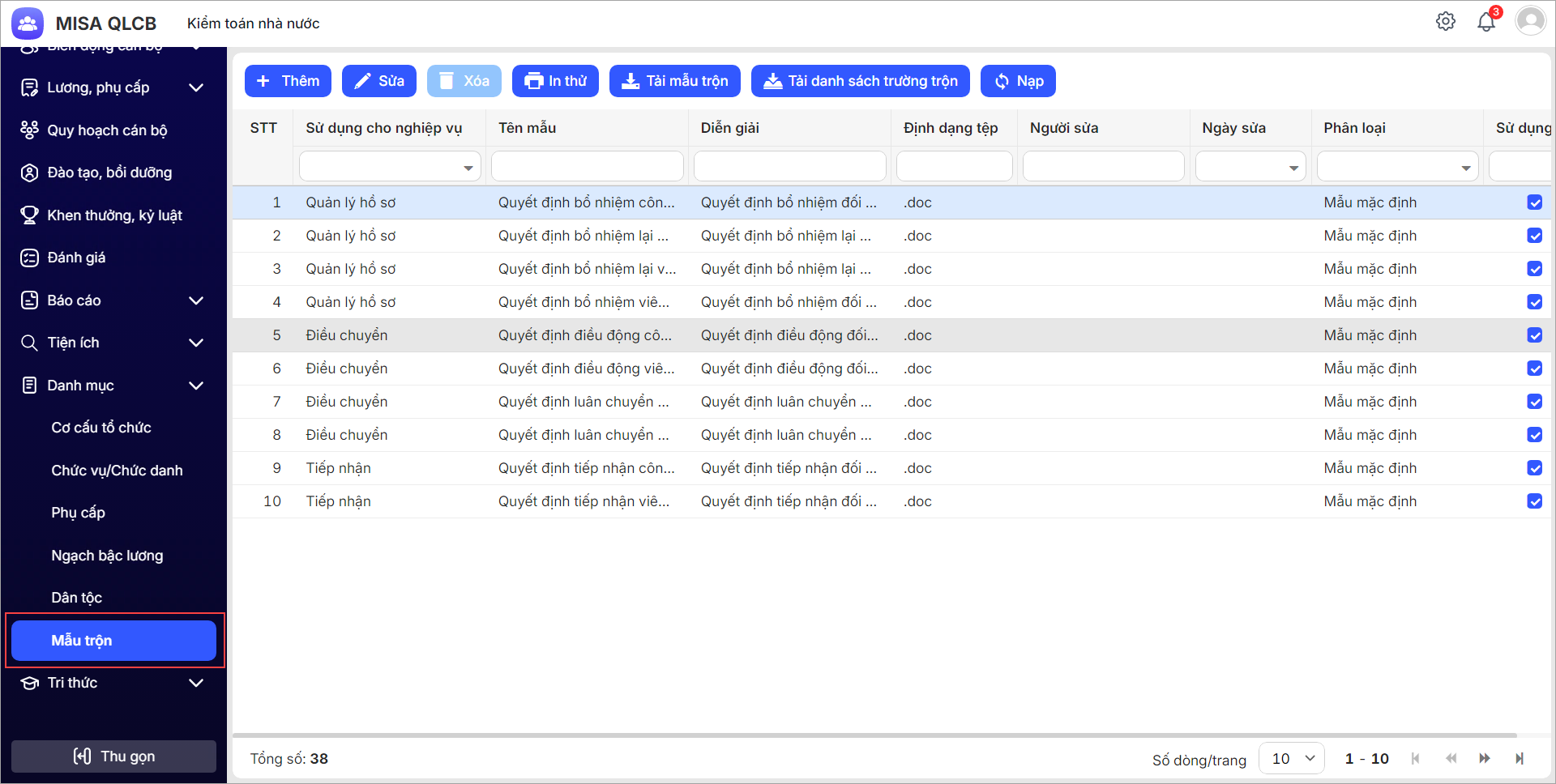Open the Cơ cấu tổ chức menu item
This screenshot has width=1556, height=784.
101,428
